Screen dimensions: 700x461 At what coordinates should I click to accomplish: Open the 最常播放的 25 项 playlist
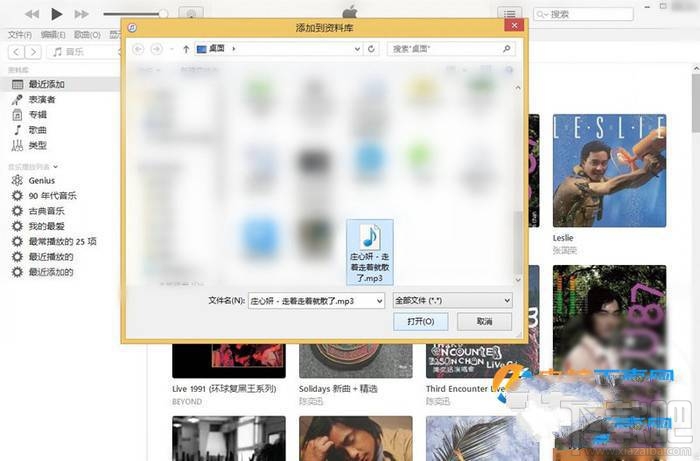(60, 241)
